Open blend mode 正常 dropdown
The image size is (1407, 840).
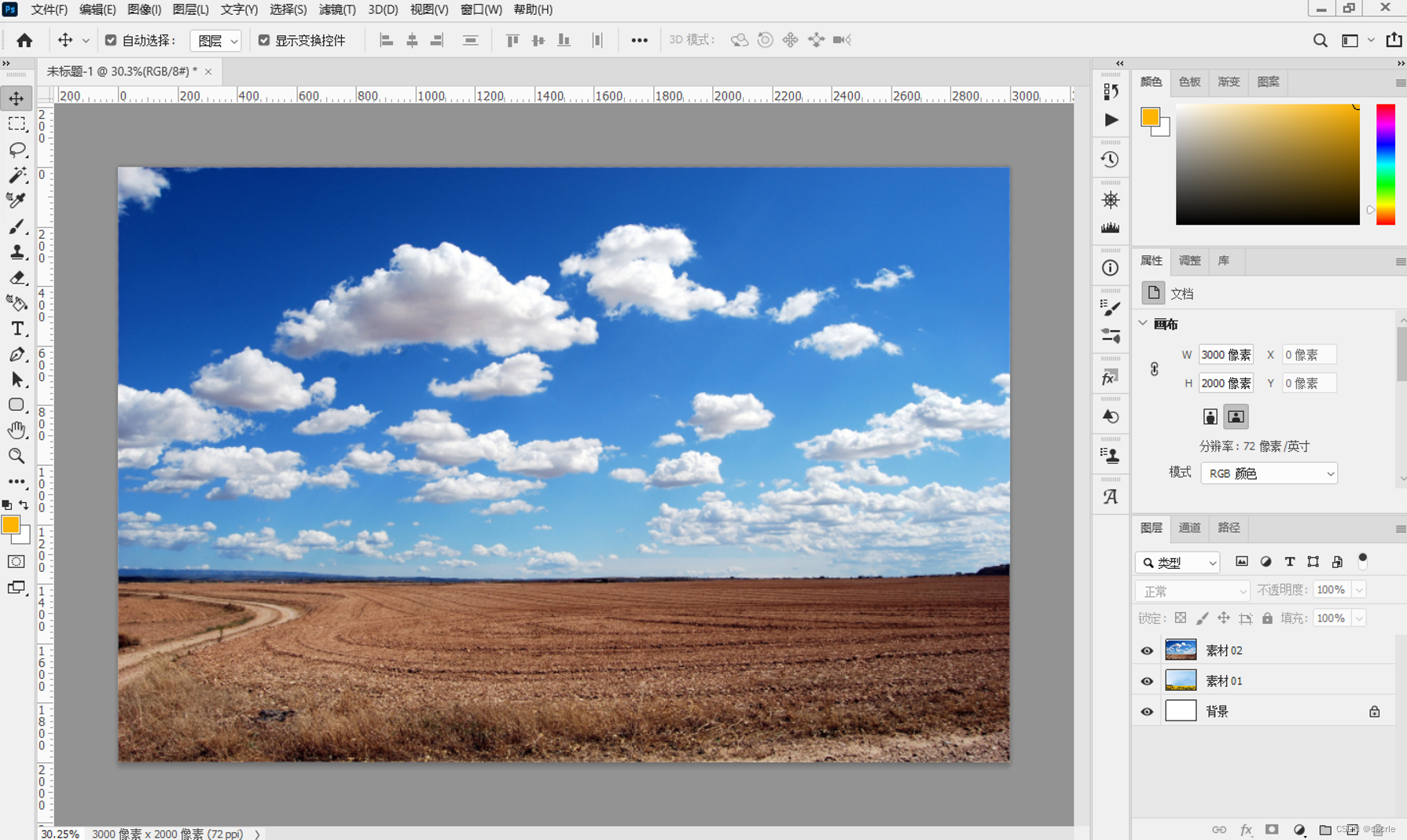tap(1192, 591)
